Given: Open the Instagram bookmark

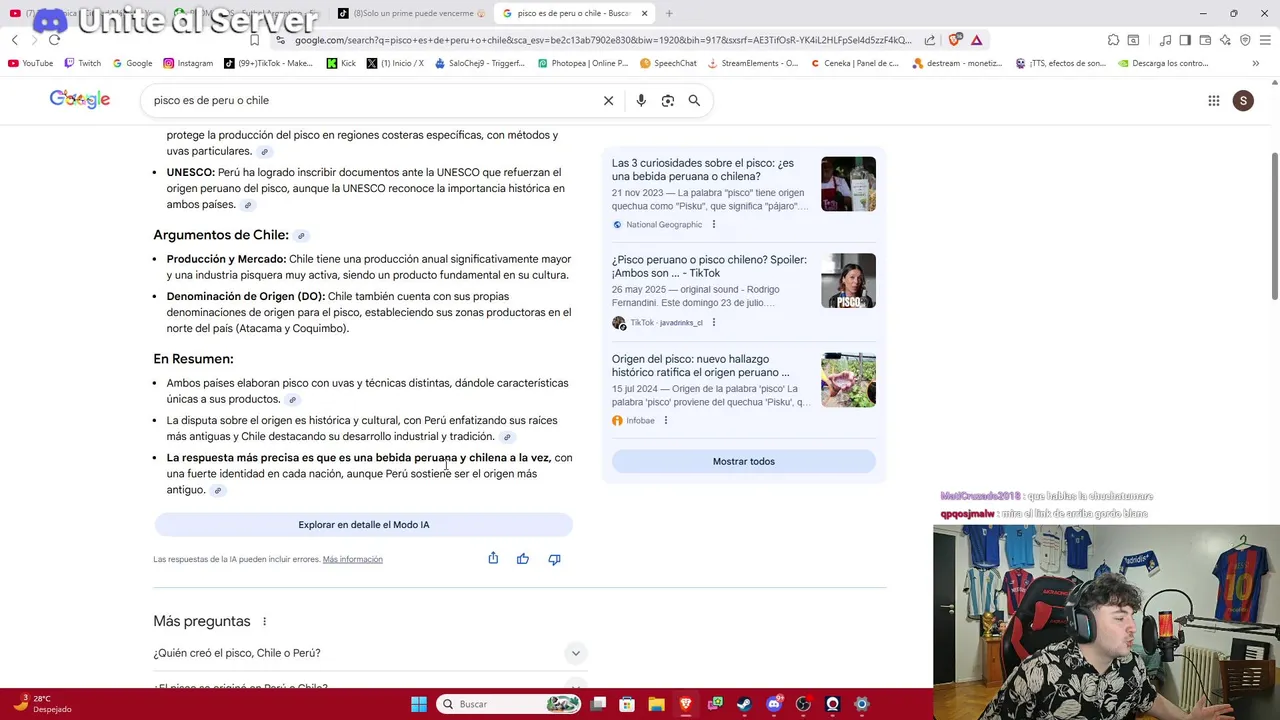Looking at the screenshot, I should pos(187,63).
